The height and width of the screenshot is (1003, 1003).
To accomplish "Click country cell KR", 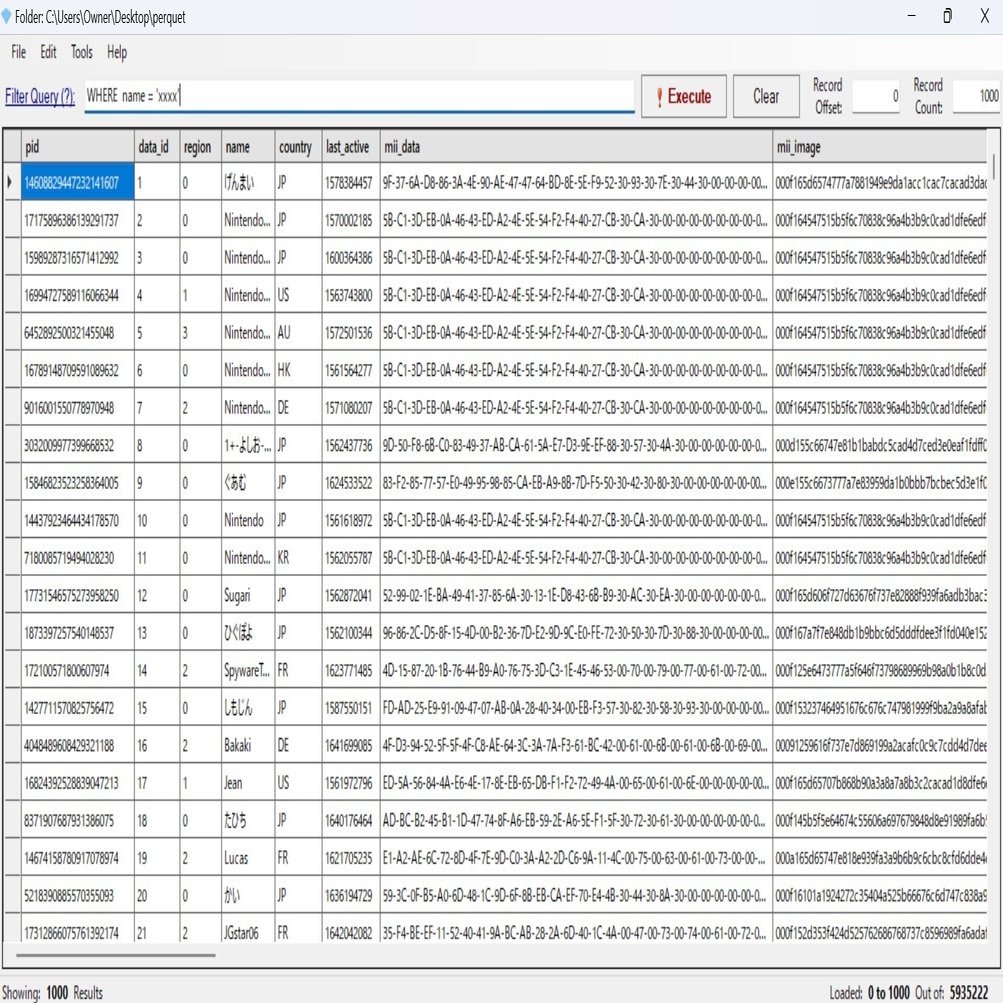I will (298, 558).
